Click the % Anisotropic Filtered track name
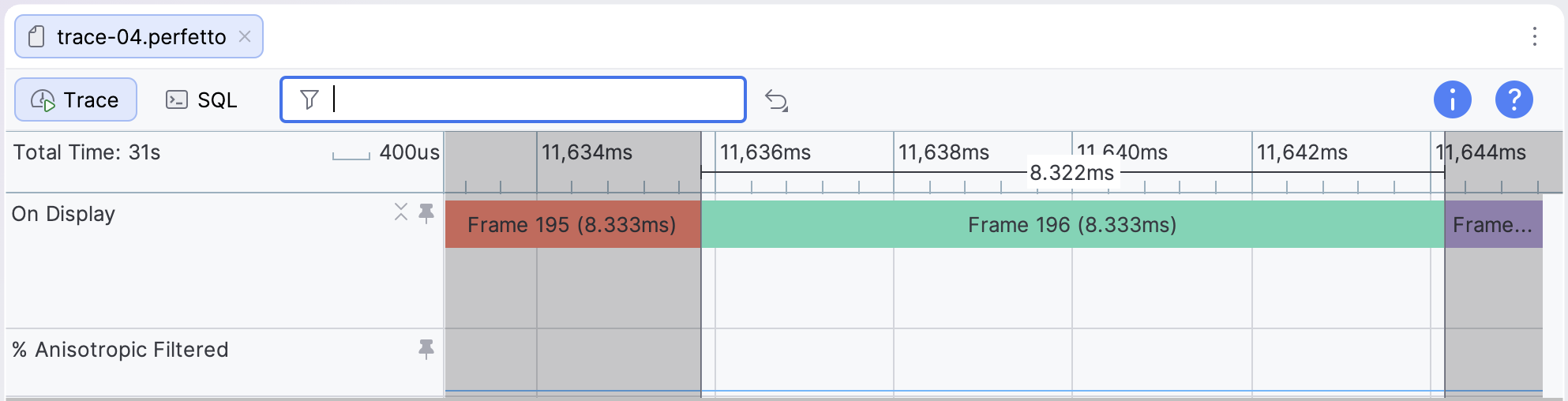 [120, 350]
